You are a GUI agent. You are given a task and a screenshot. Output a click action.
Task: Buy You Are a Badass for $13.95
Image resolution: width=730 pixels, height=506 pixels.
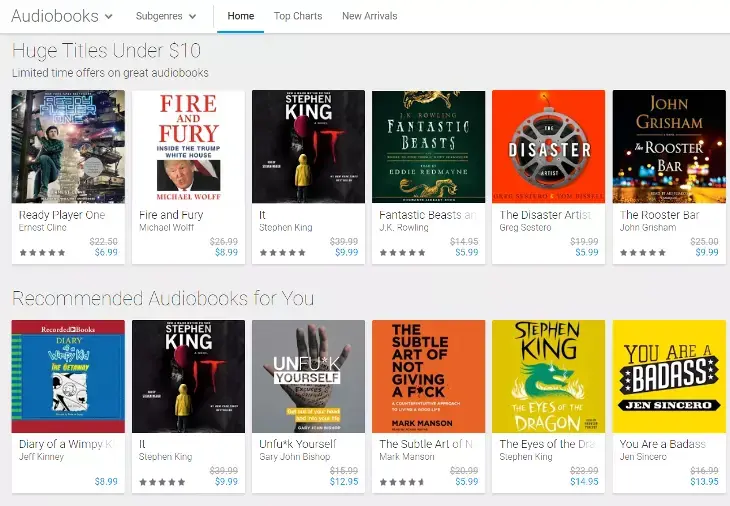pyautogui.click(x=704, y=482)
